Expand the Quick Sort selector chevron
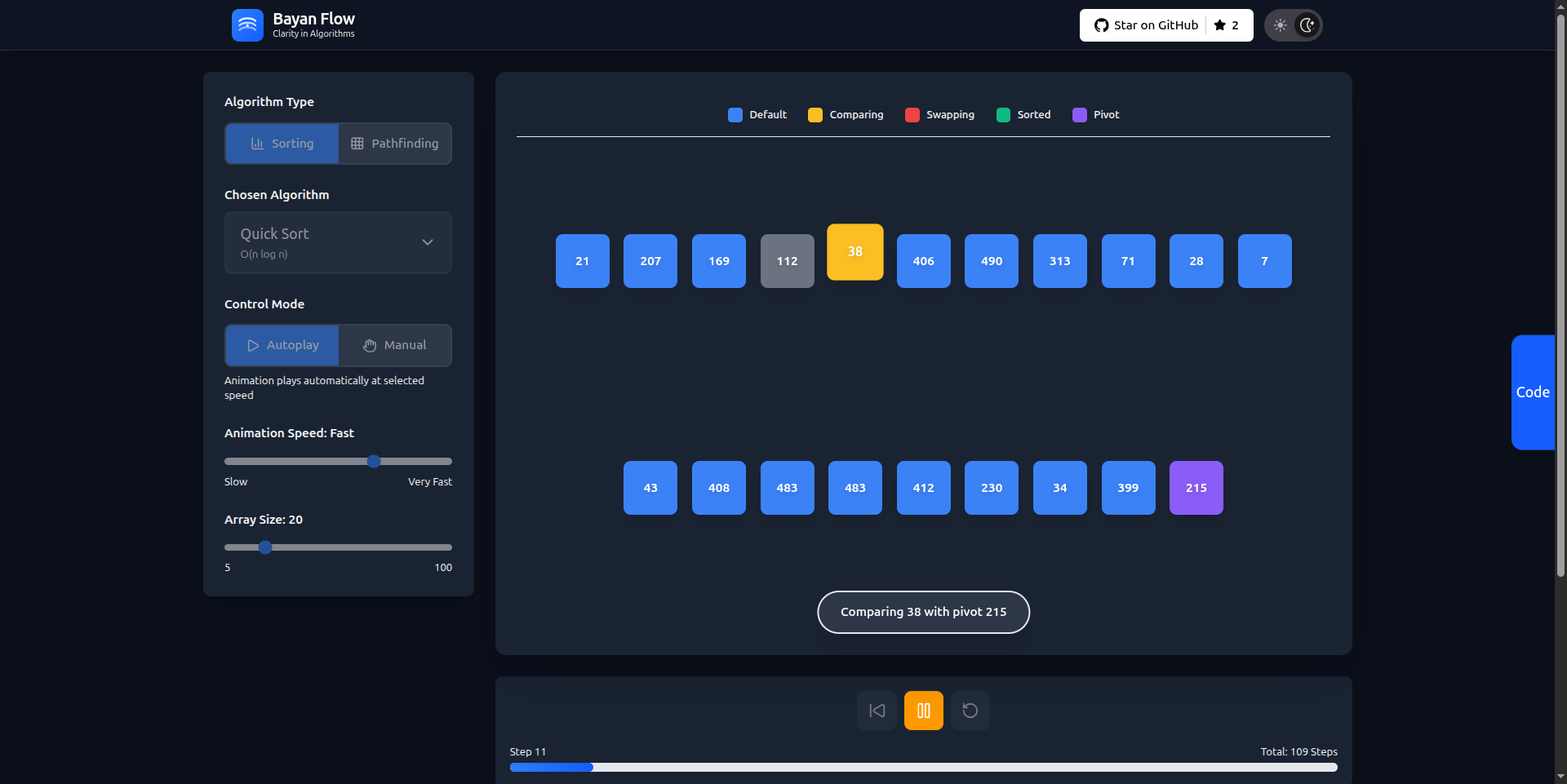Screen dimensions: 1567x784 (427, 242)
